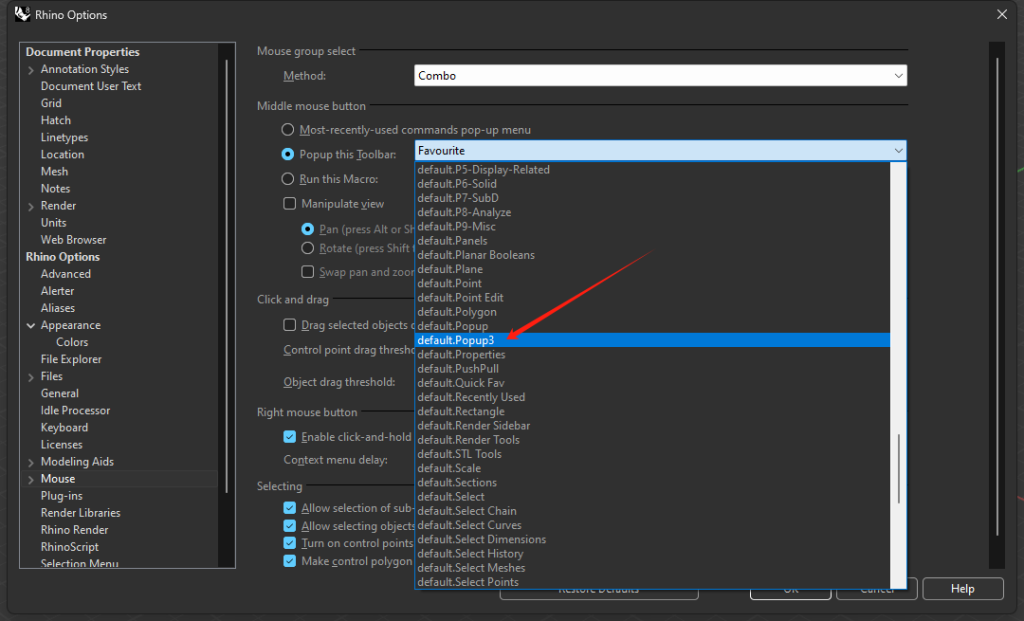1024x621 pixels.
Task: Open the RhinoScript options page
Action: pyautogui.click(x=70, y=547)
